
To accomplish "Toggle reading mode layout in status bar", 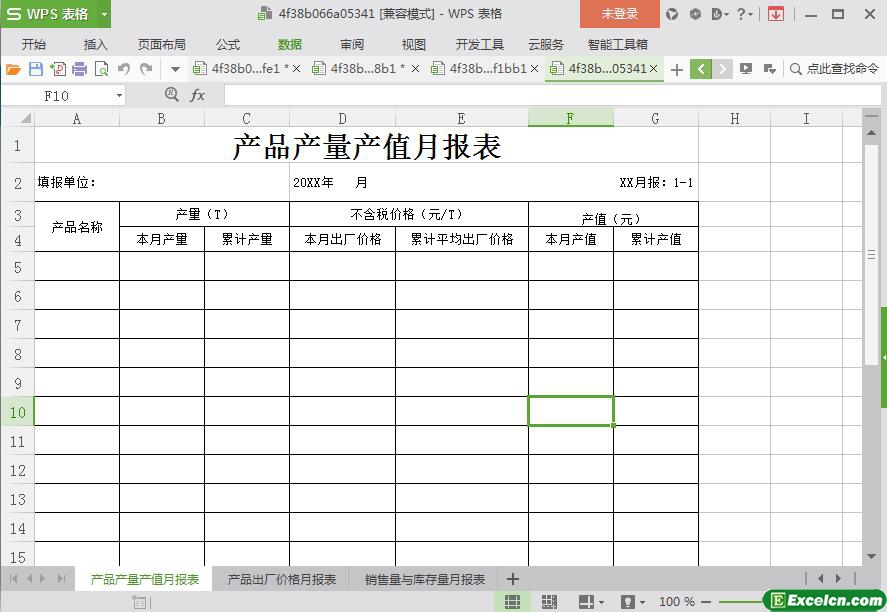I will (587, 602).
